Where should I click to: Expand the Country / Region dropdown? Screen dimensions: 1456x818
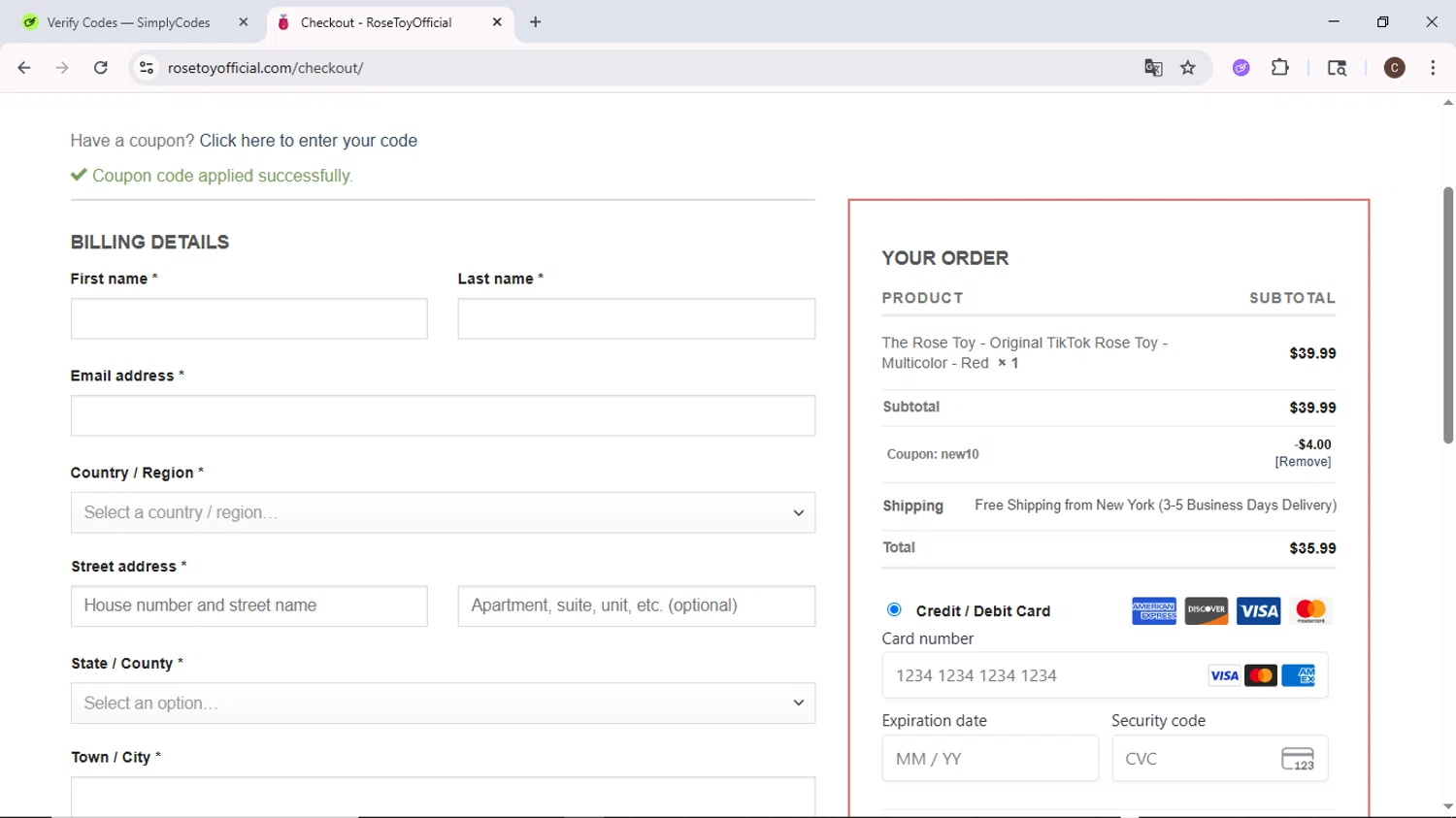click(x=443, y=512)
